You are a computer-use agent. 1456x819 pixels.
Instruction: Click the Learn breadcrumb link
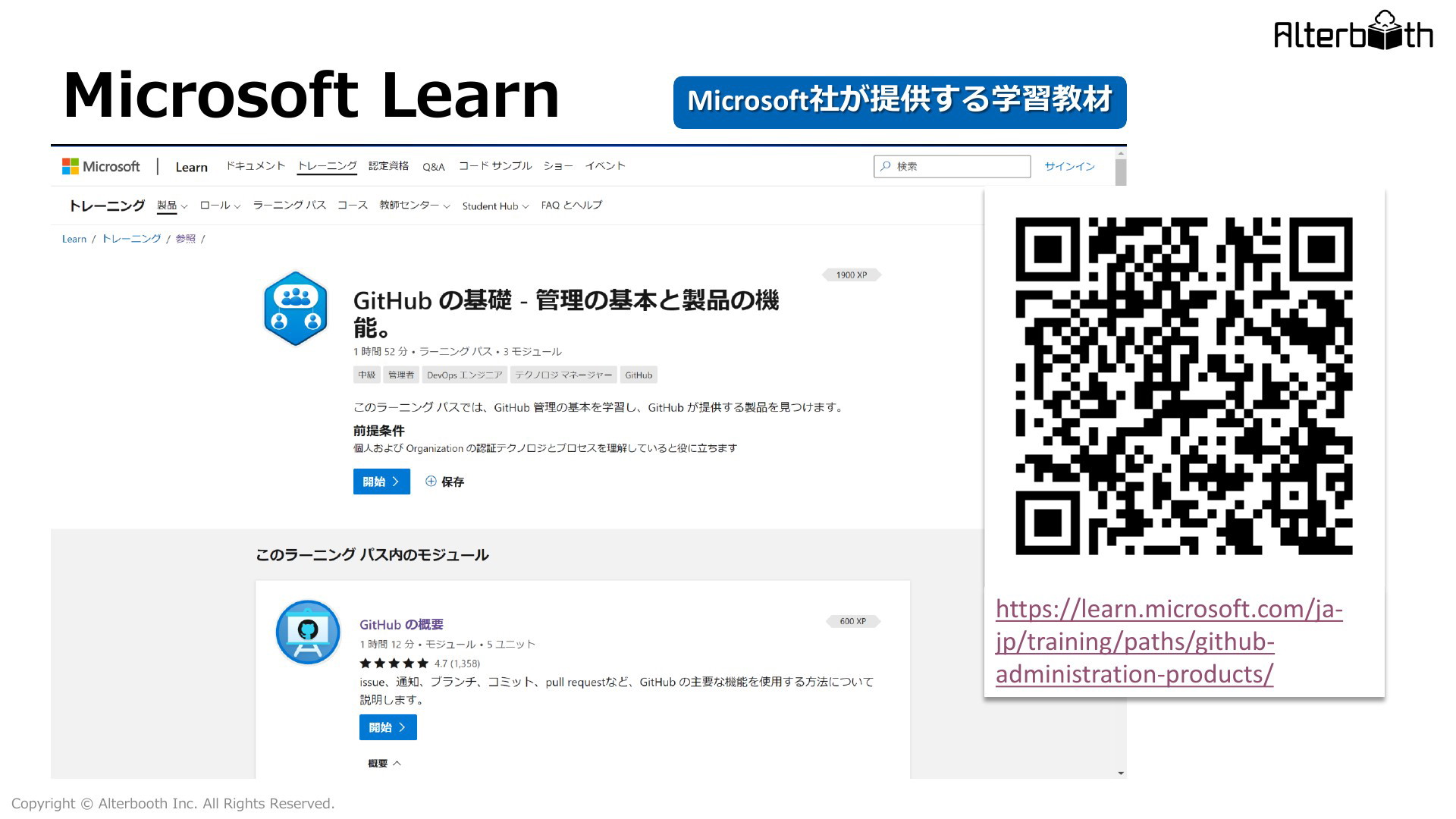pos(74,239)
